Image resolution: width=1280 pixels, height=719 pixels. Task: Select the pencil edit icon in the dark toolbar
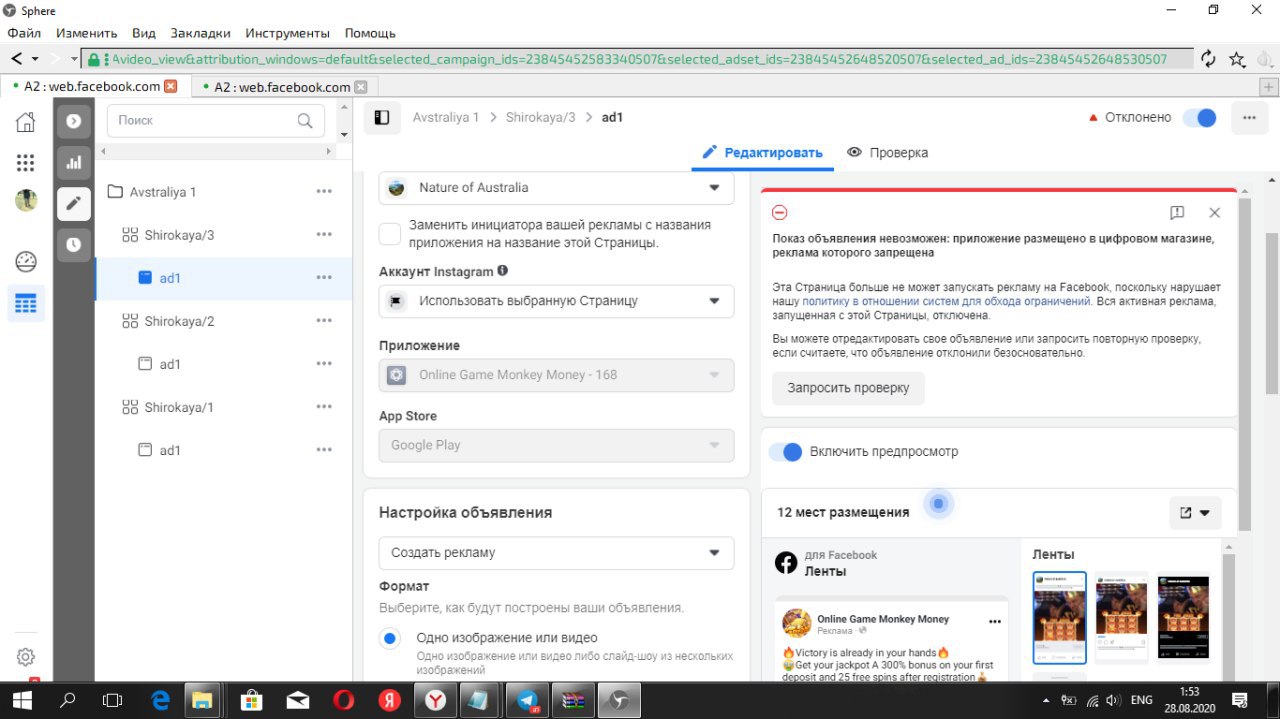73,203
